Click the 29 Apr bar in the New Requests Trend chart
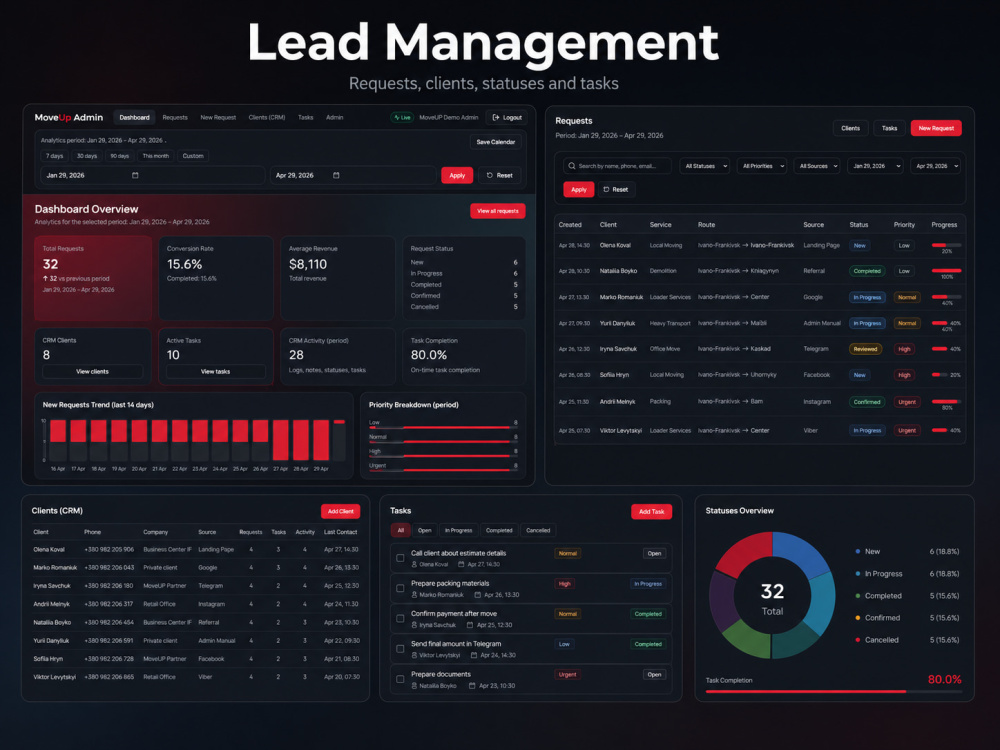 coord(321,440)
